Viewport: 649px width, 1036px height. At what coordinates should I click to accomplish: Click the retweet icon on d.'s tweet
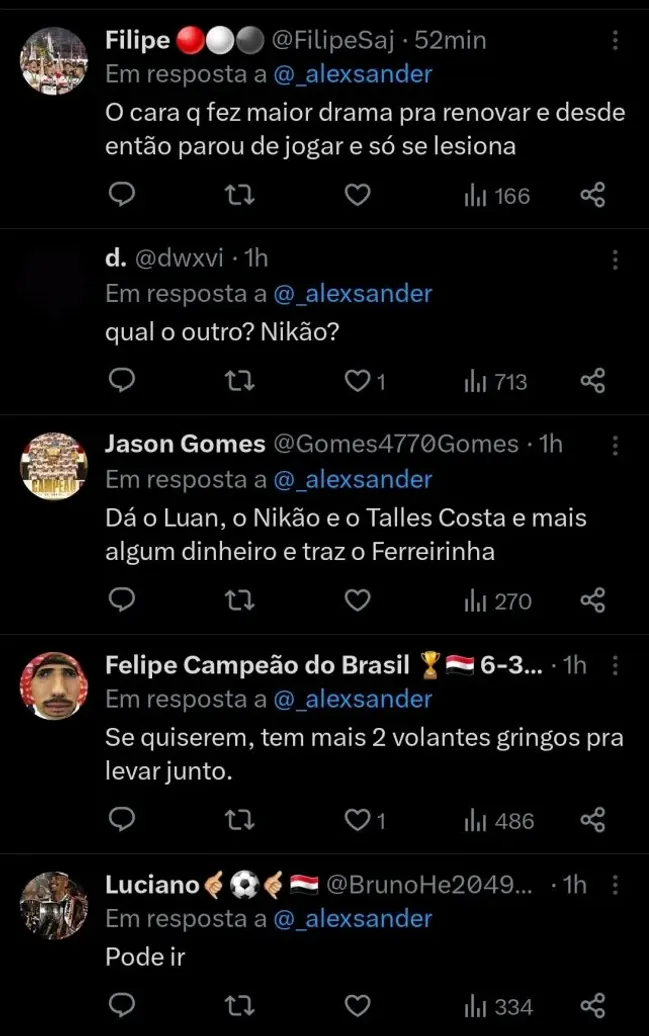[238, 380]
